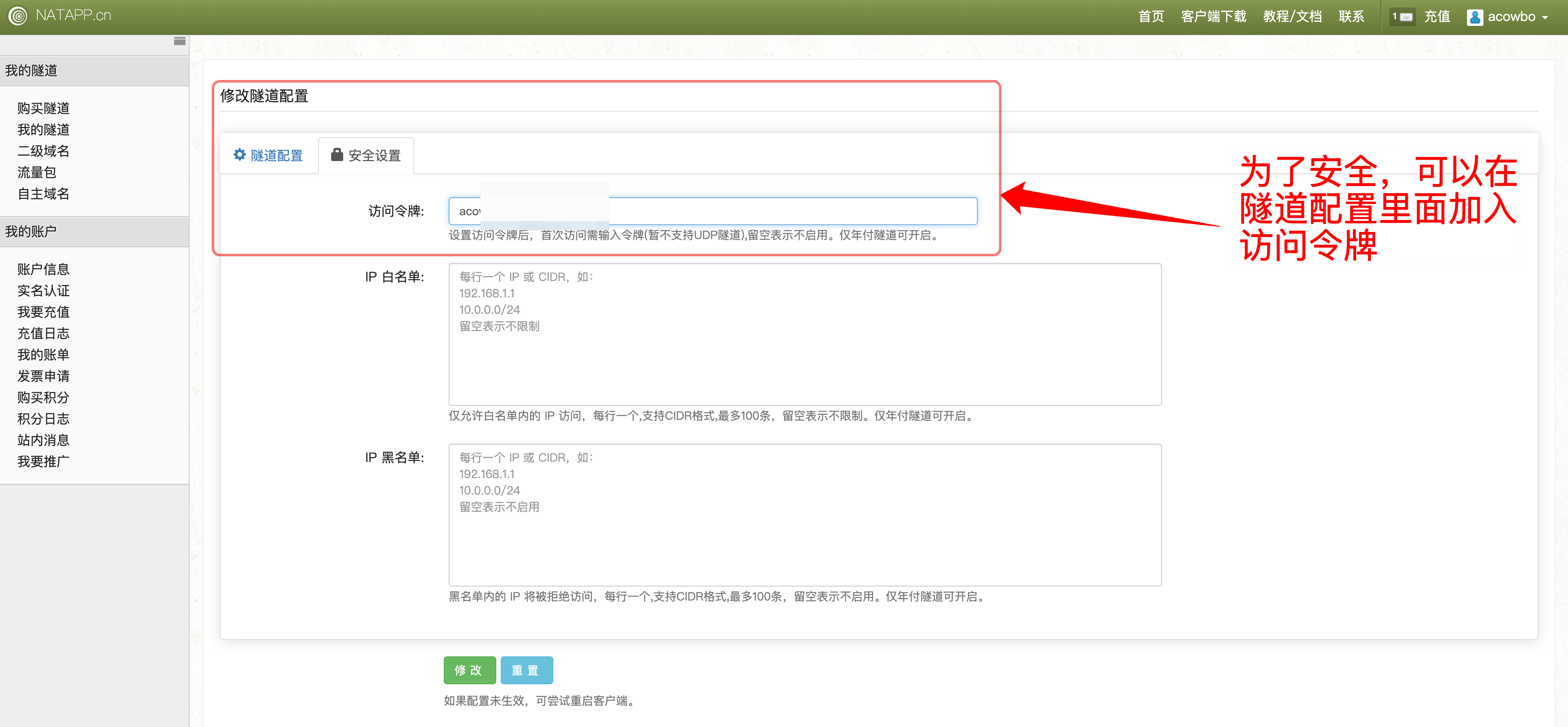Click the 我的隧道 sidebar section header
The width and height of the screenshot is (1568, 727).
pyautogui.click(x=94, y=71)
